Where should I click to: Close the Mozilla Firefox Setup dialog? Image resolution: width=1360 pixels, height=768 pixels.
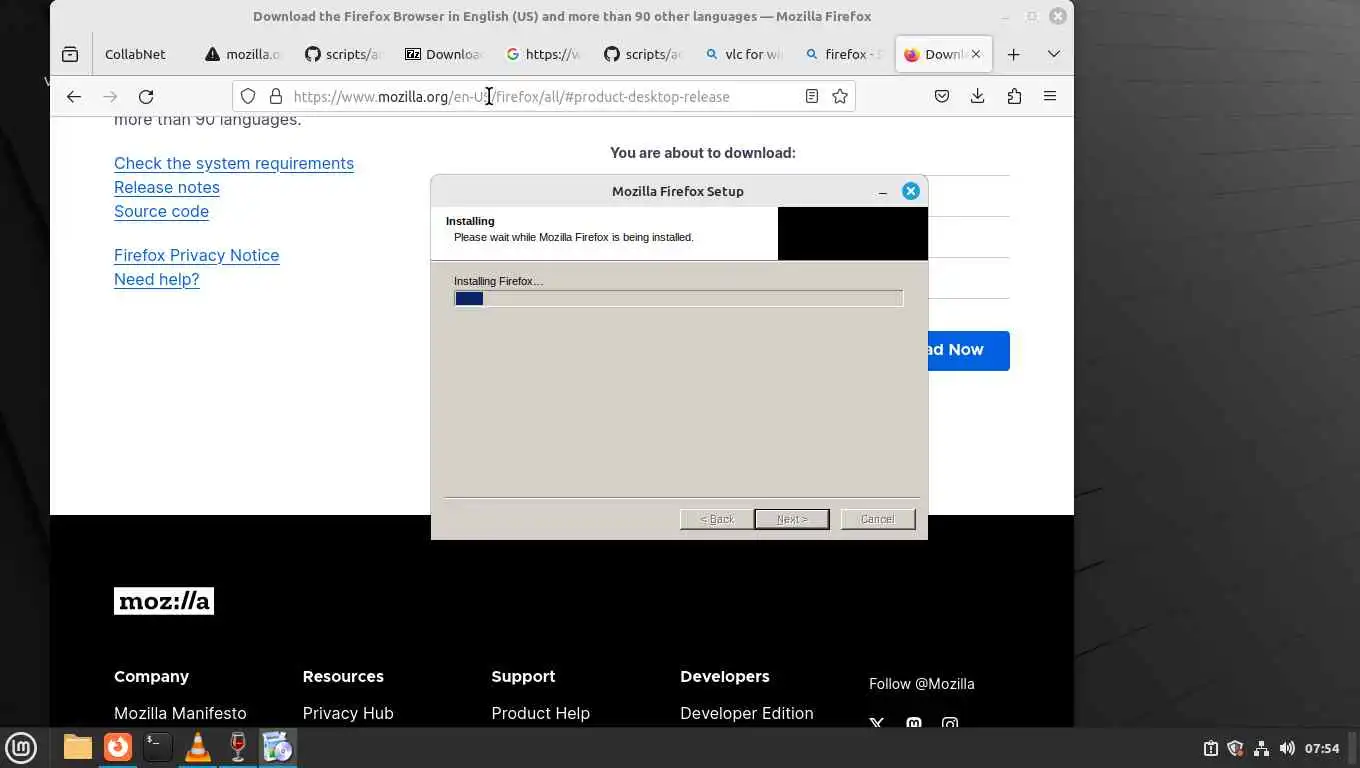[x=910, y=191]
